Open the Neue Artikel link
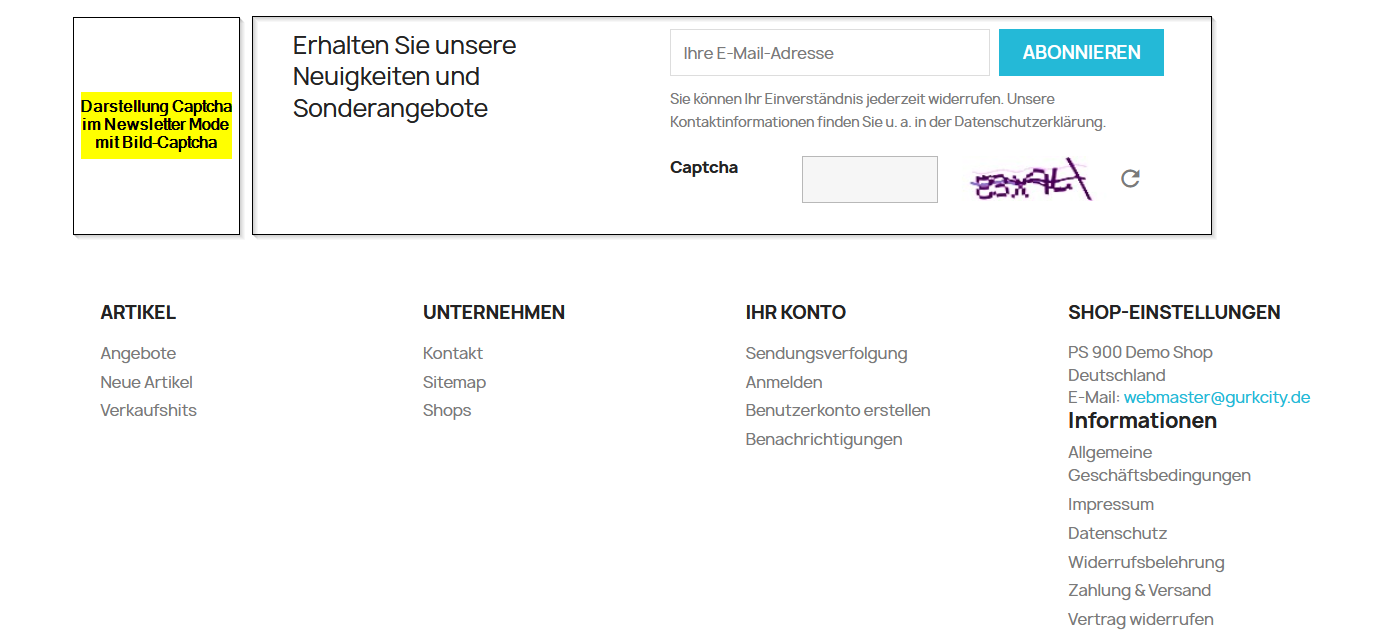Viewport: 1393px width, 643px height. (146, 382)
